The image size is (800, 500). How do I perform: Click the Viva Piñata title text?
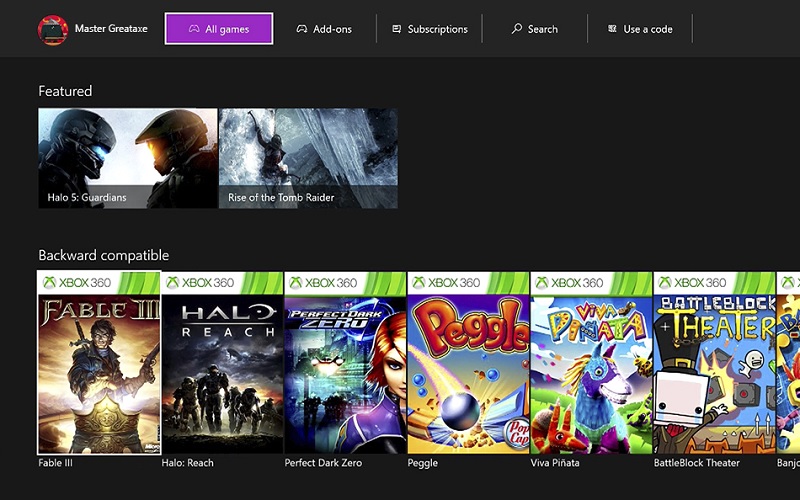pos(555,463)
